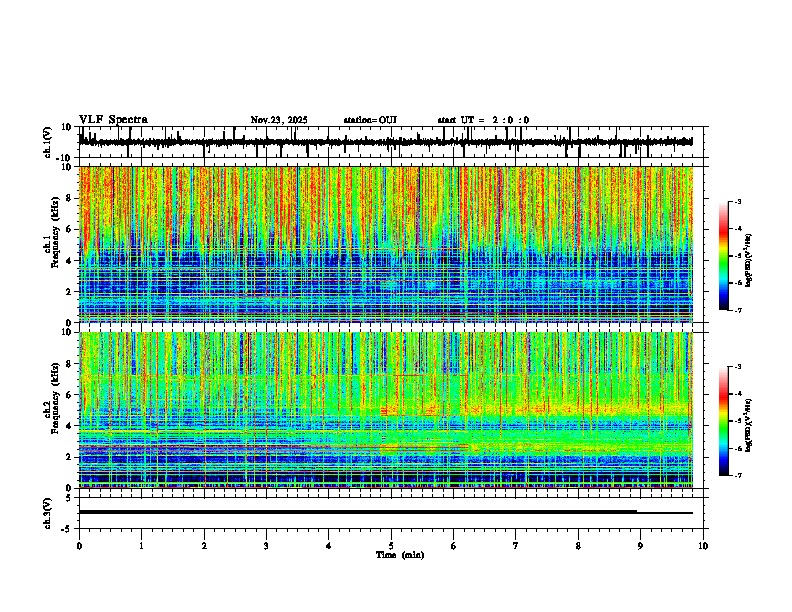Click the ch.1 spectrogram color scale bar
The width and height of the screenshot is (792, 612).
724,256
